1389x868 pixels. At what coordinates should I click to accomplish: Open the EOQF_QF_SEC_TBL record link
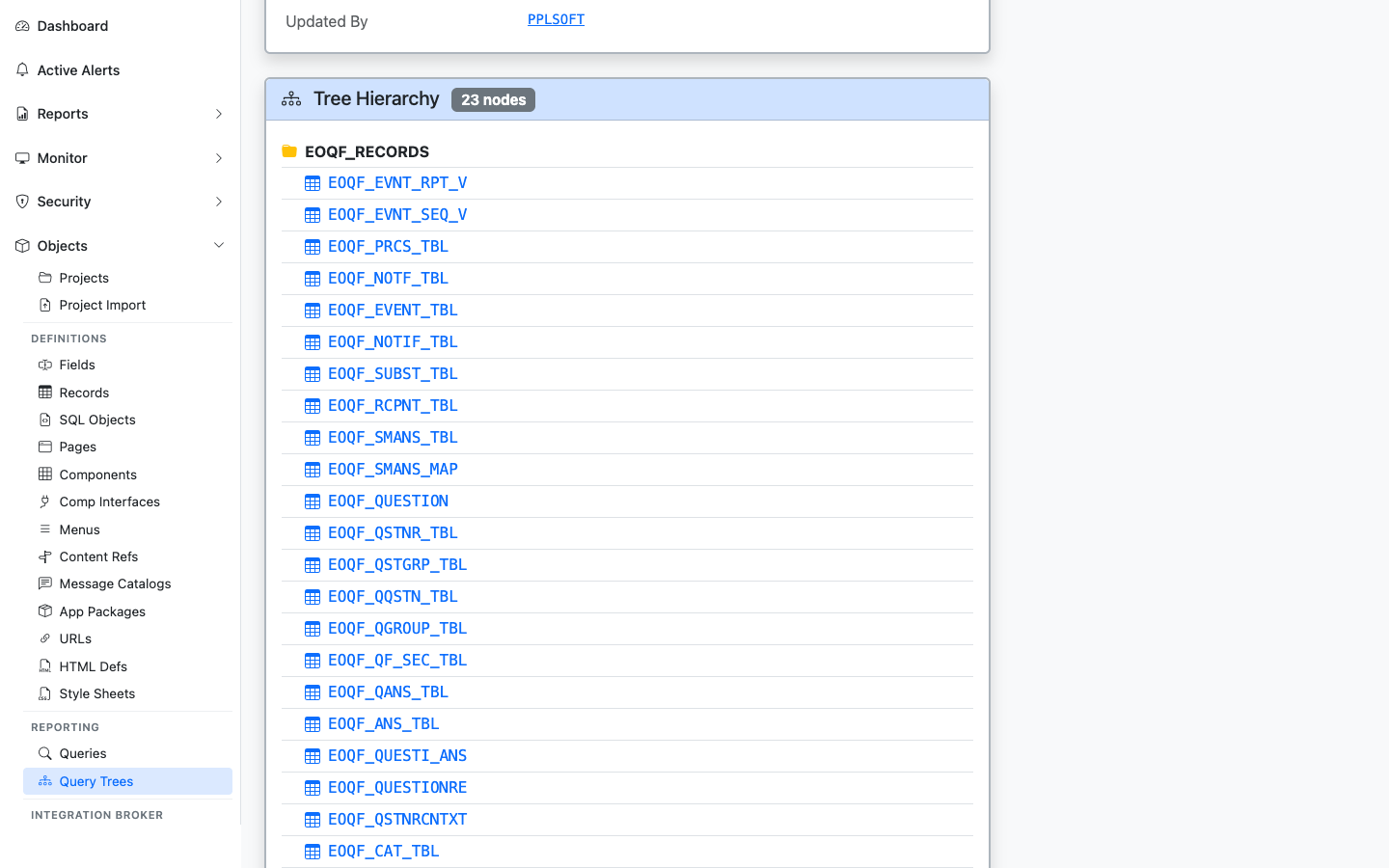[x=397, y=660]
